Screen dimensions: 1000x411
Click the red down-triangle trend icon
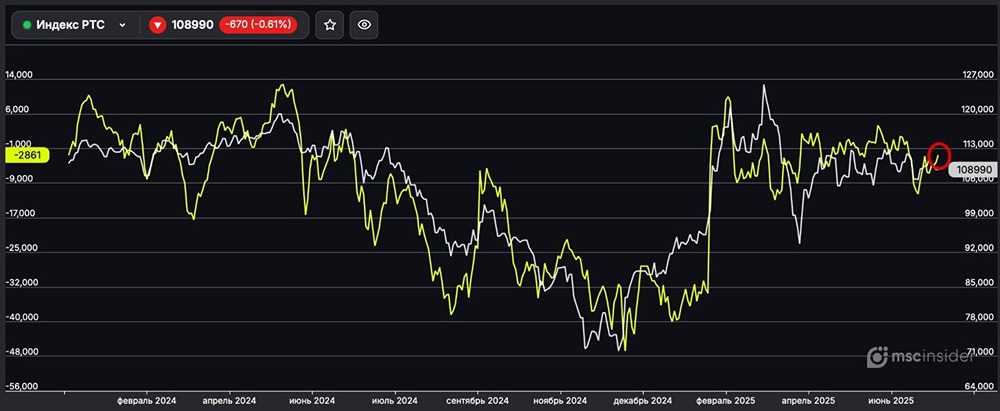click(158, 25)
